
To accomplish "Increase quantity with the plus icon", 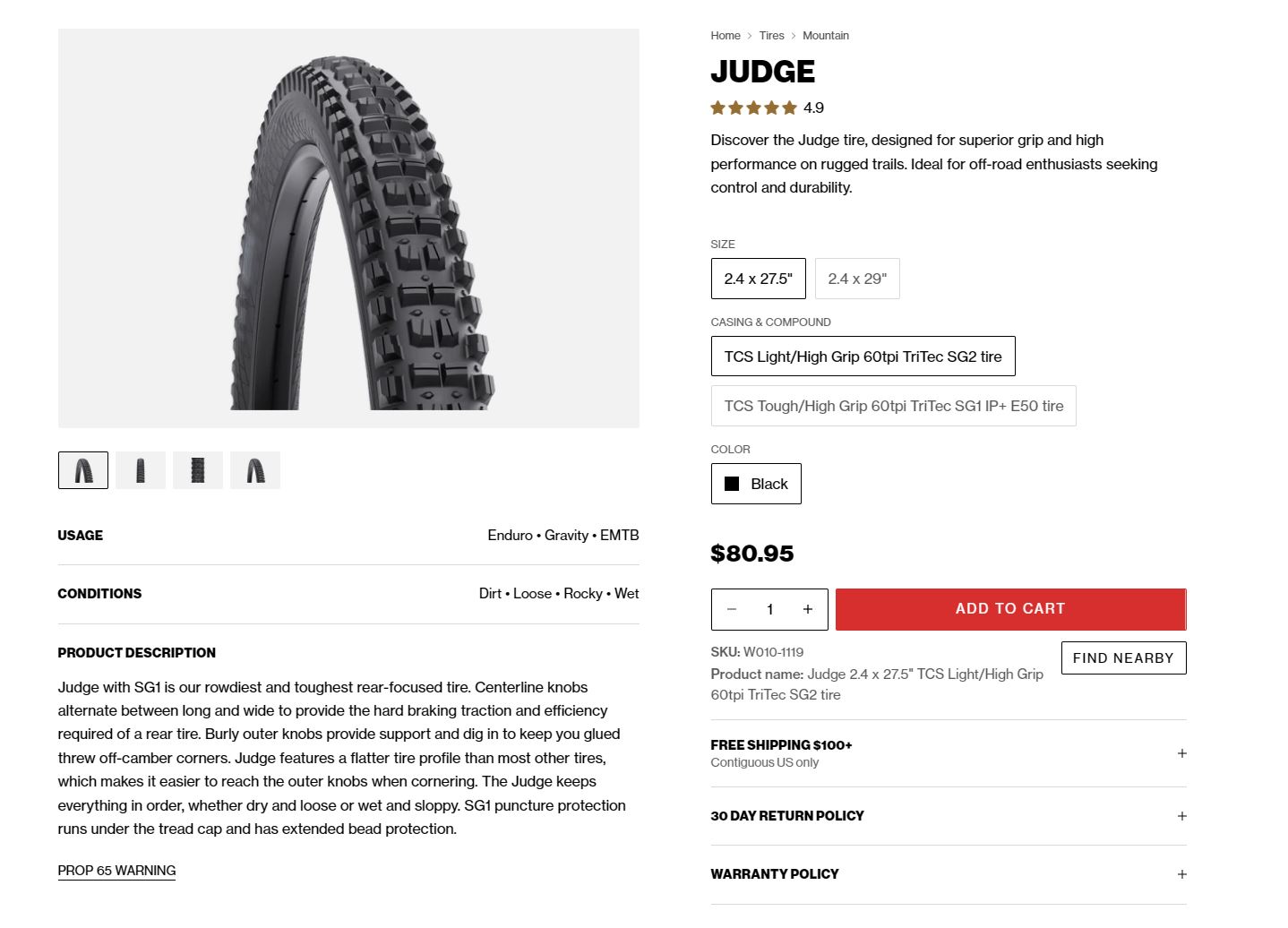I will pyautogui.click(x=808, y=609).
